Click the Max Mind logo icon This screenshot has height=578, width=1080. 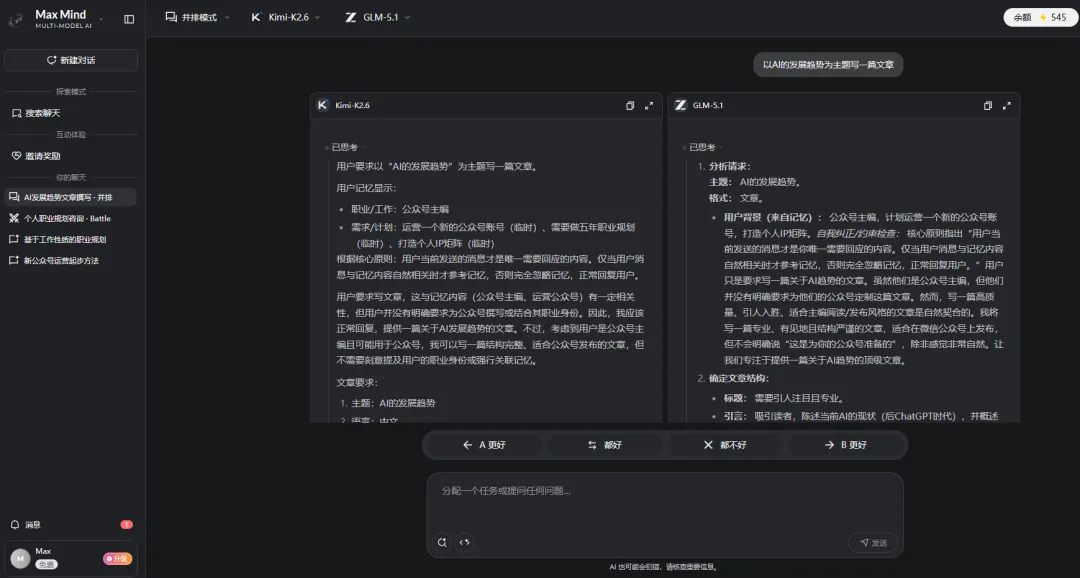pos(16,19)
